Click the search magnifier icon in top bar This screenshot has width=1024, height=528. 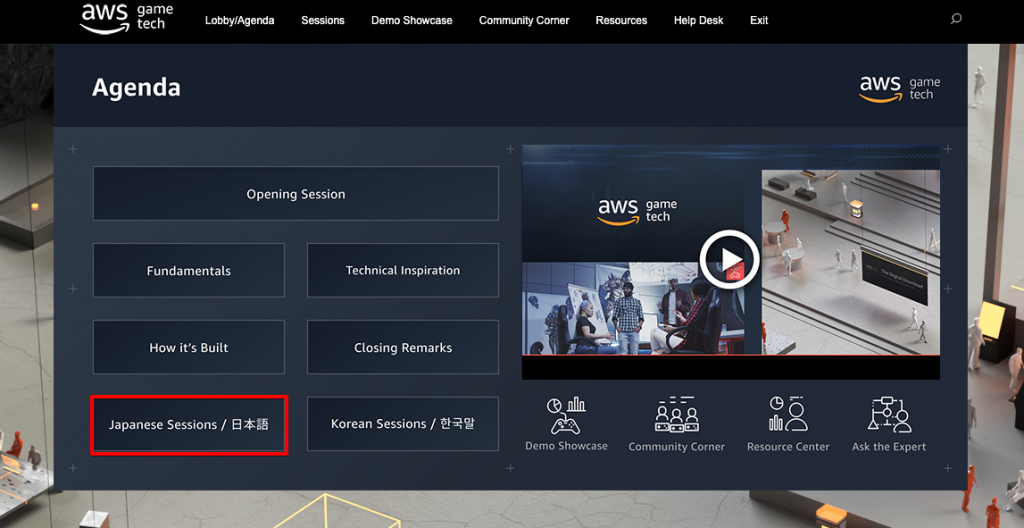(956, 19)
